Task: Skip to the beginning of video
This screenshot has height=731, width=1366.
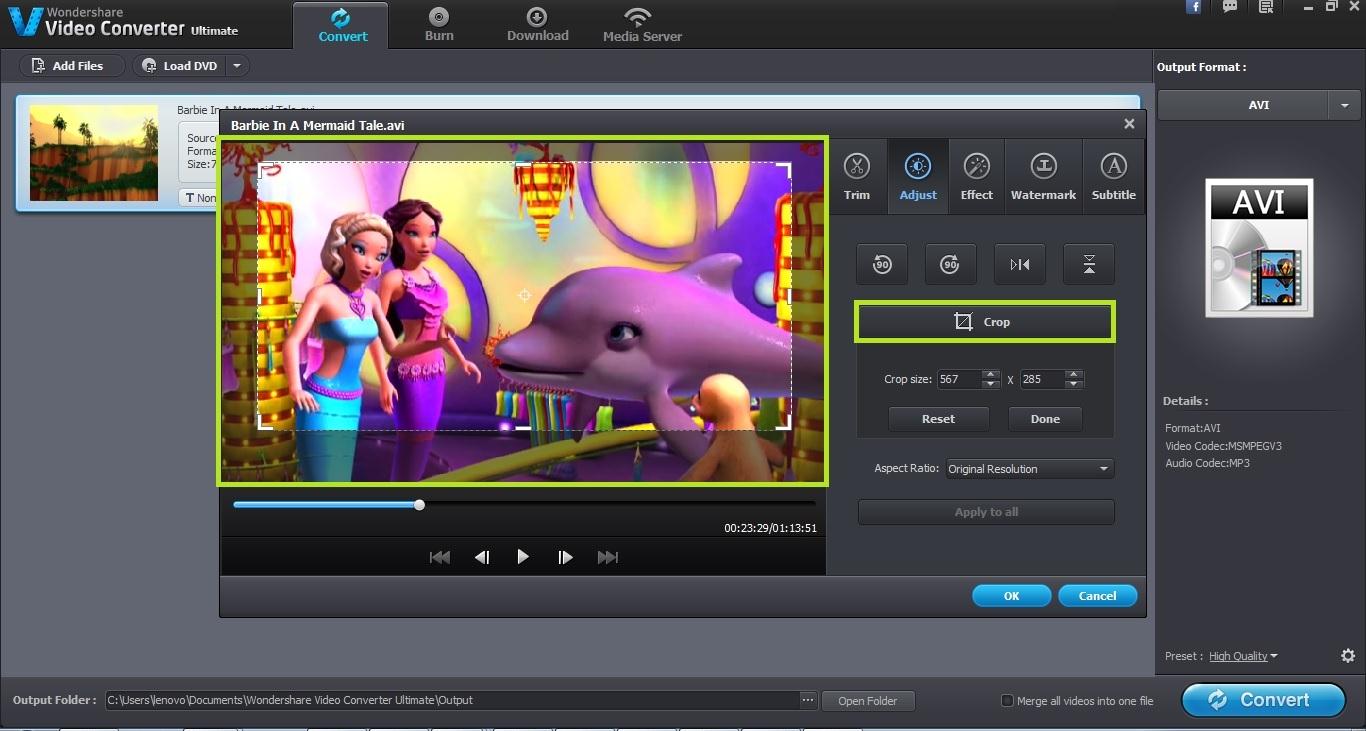Action: [x=440, y=557]
